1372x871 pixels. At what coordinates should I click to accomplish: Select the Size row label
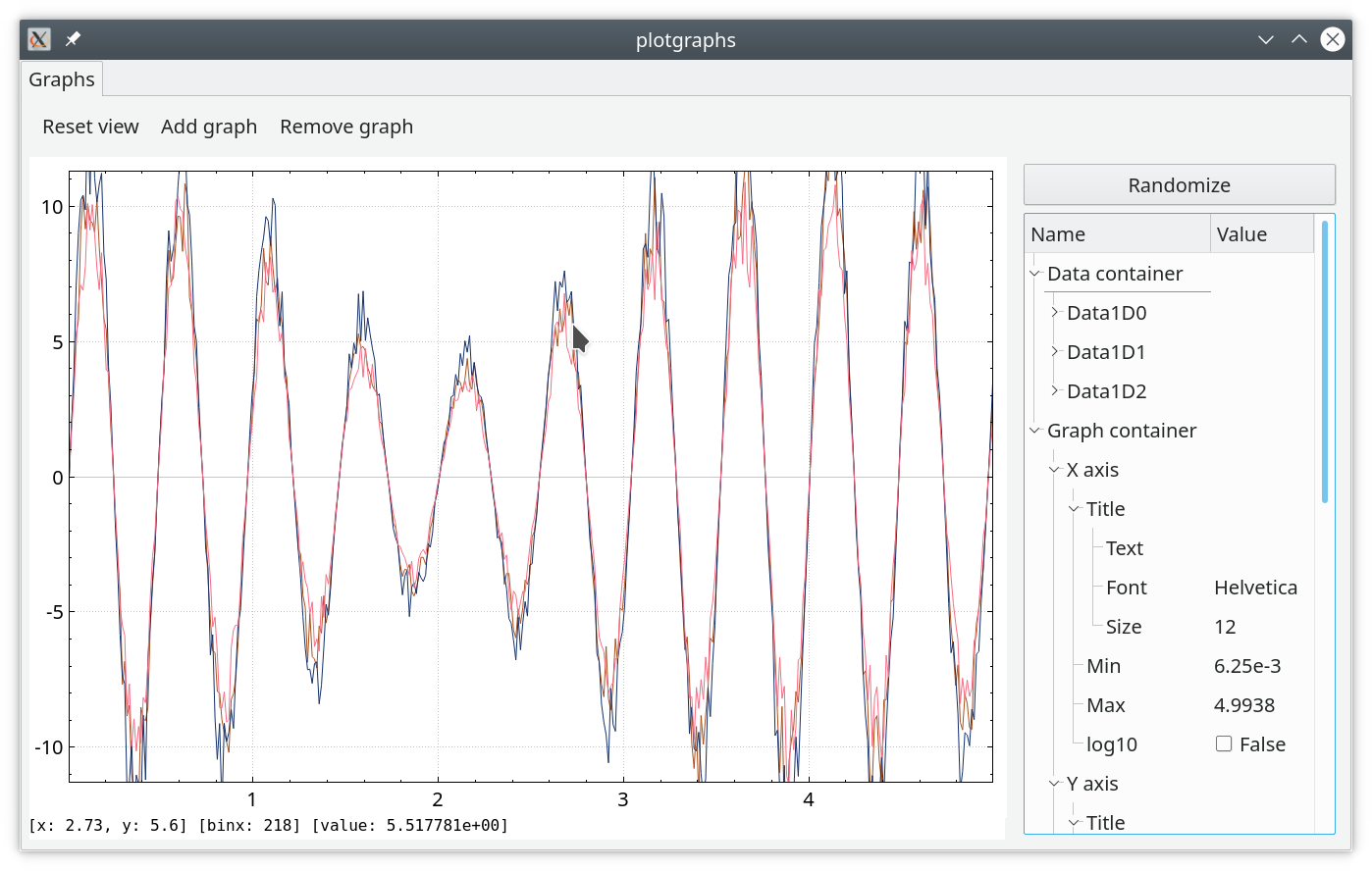click(1124, 627)
